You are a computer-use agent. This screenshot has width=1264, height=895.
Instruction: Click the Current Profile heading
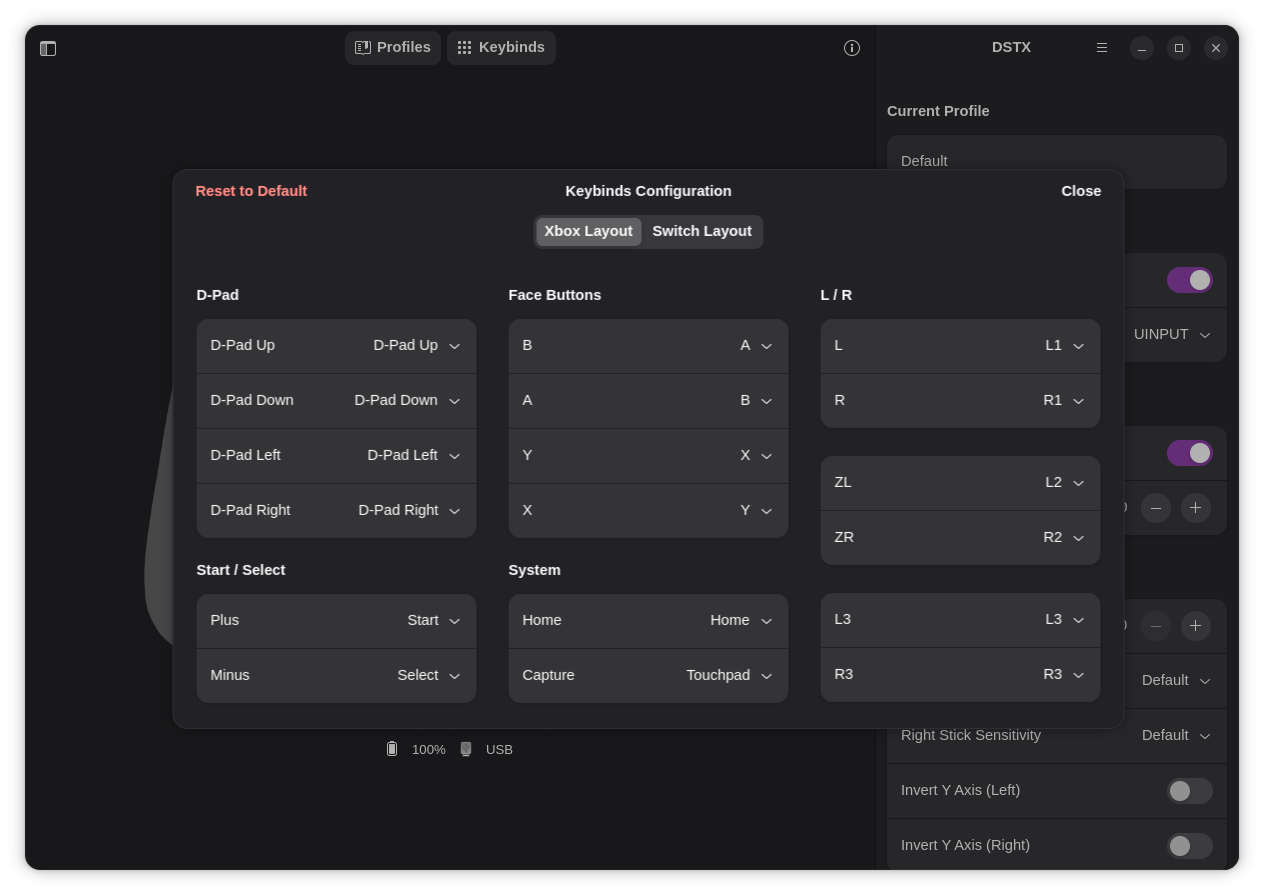(938, 111)
